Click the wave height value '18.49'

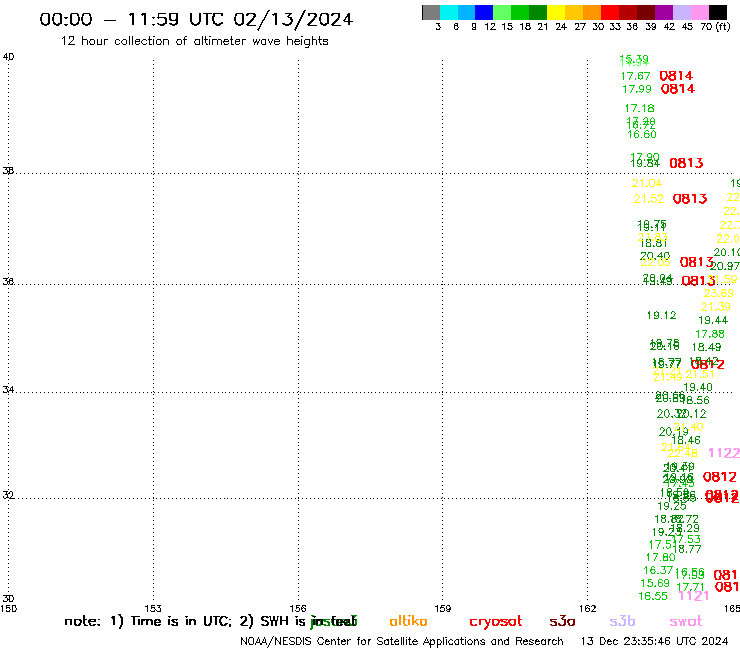(x=706, y=347)
